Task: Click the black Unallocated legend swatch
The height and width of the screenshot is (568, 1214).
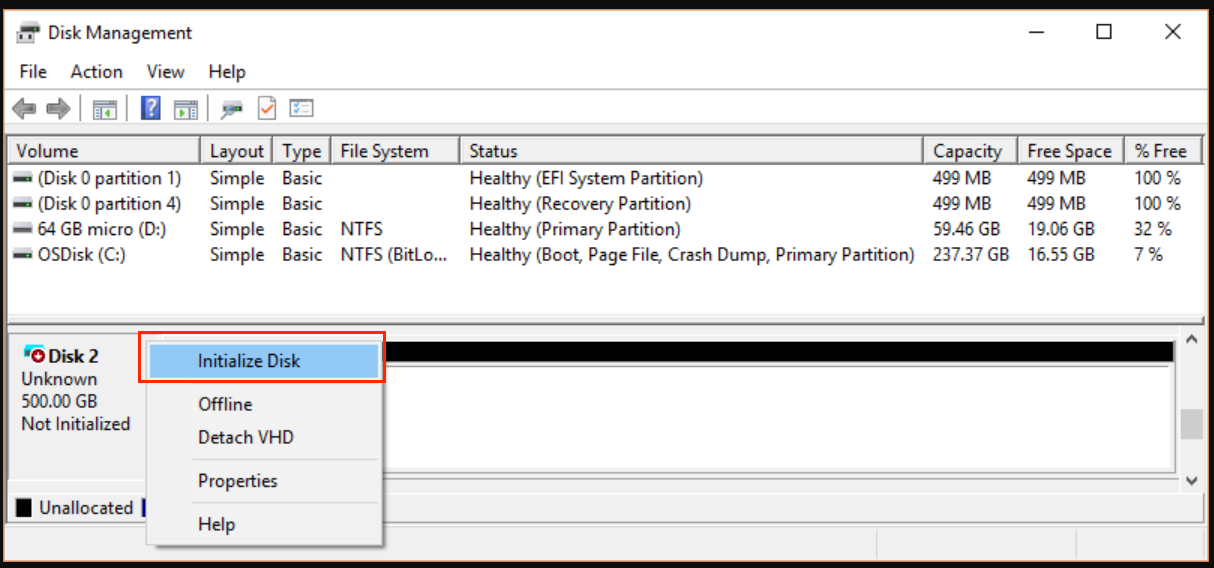Action: pyautogui.click(x=24, y=508)
